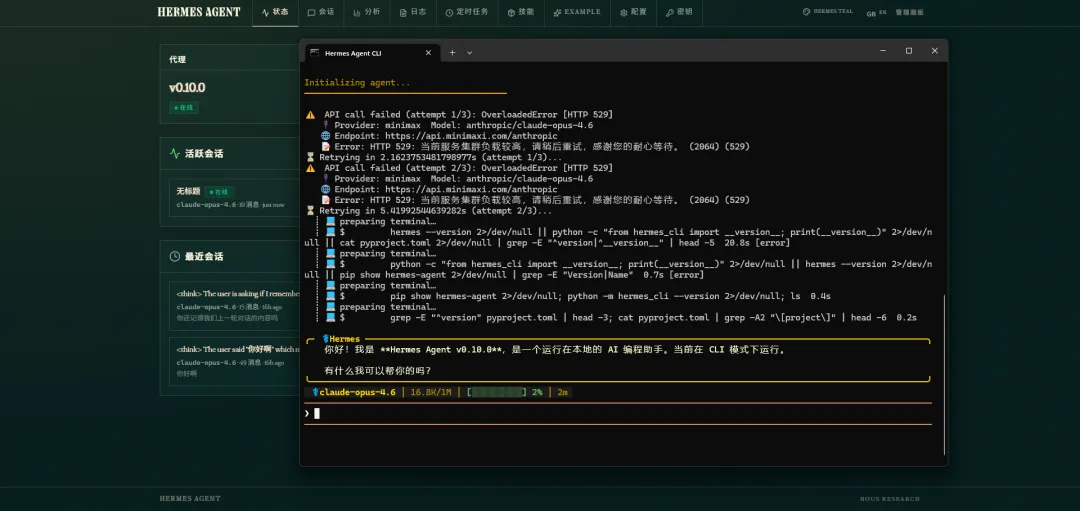Open the 分析 analytics tab

tap(366, 12)
